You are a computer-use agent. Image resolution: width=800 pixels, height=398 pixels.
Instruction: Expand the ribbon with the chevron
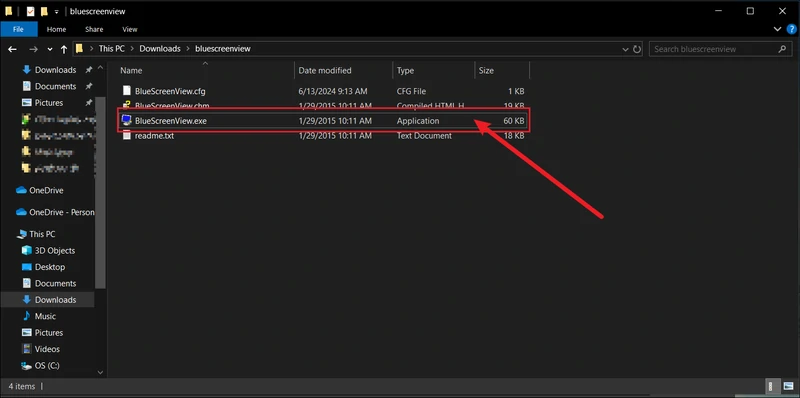pyautogui.click(x=778, y=29)
